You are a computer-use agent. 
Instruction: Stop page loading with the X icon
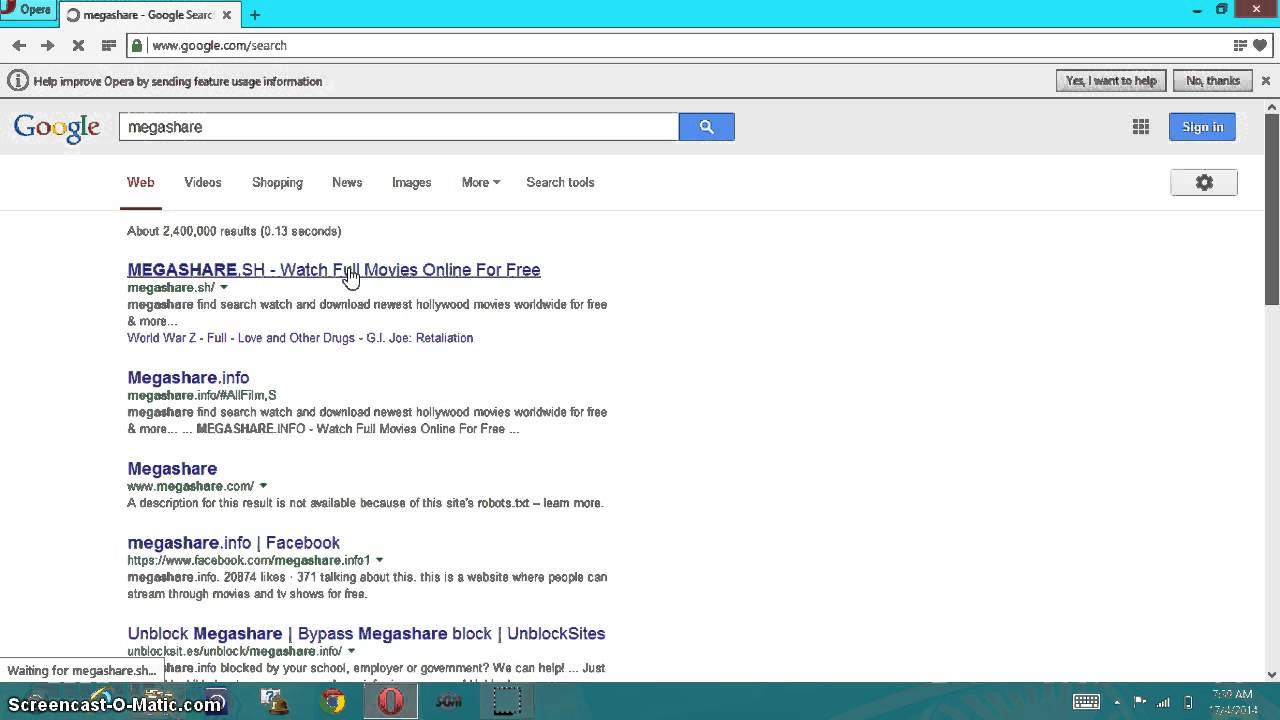(78, 45)
